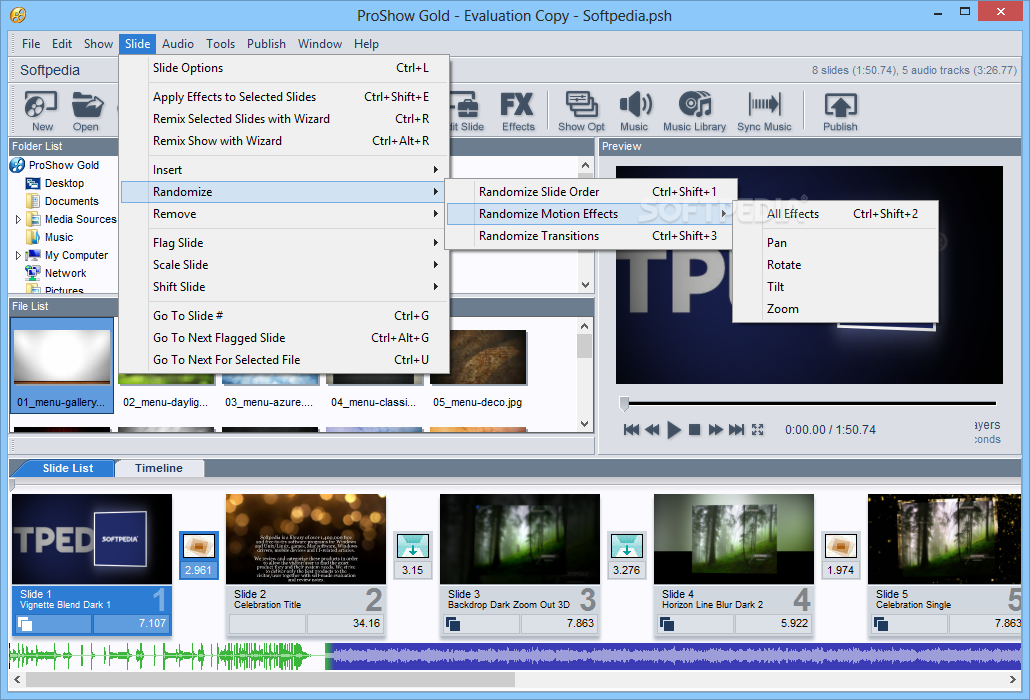Click the Show Opt toolbar icon
Screen dimensions: 1030x700
[581, 110]
